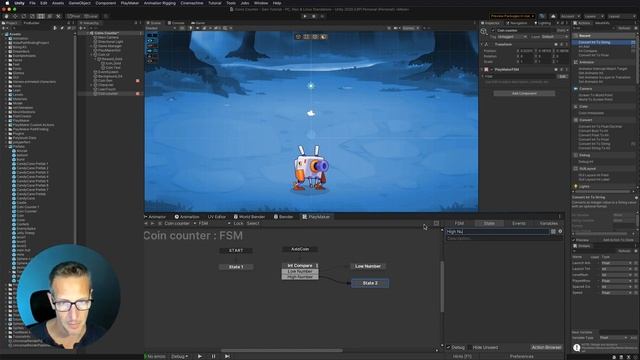Open the Account dropdown
Image resolution: width=640 pixels, height=360 pixels.
tap(570, 16)
